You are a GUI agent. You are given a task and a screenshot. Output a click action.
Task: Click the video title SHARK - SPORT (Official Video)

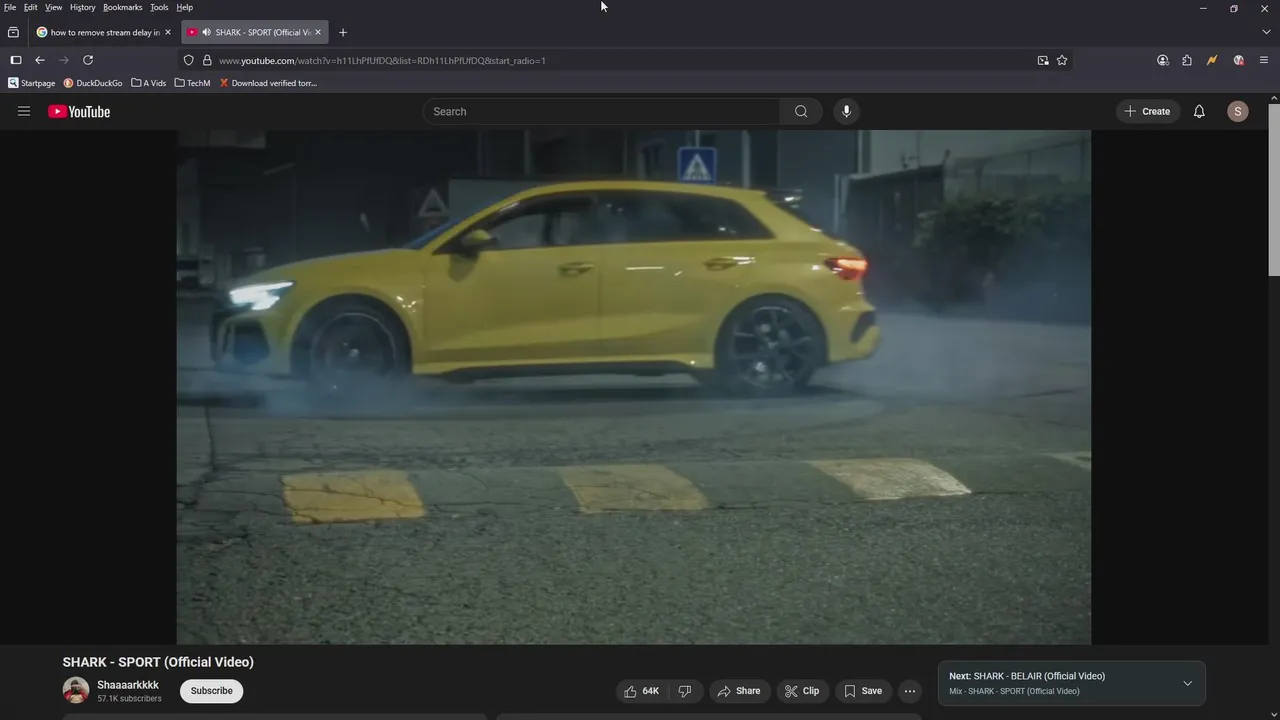click(158, 662)
